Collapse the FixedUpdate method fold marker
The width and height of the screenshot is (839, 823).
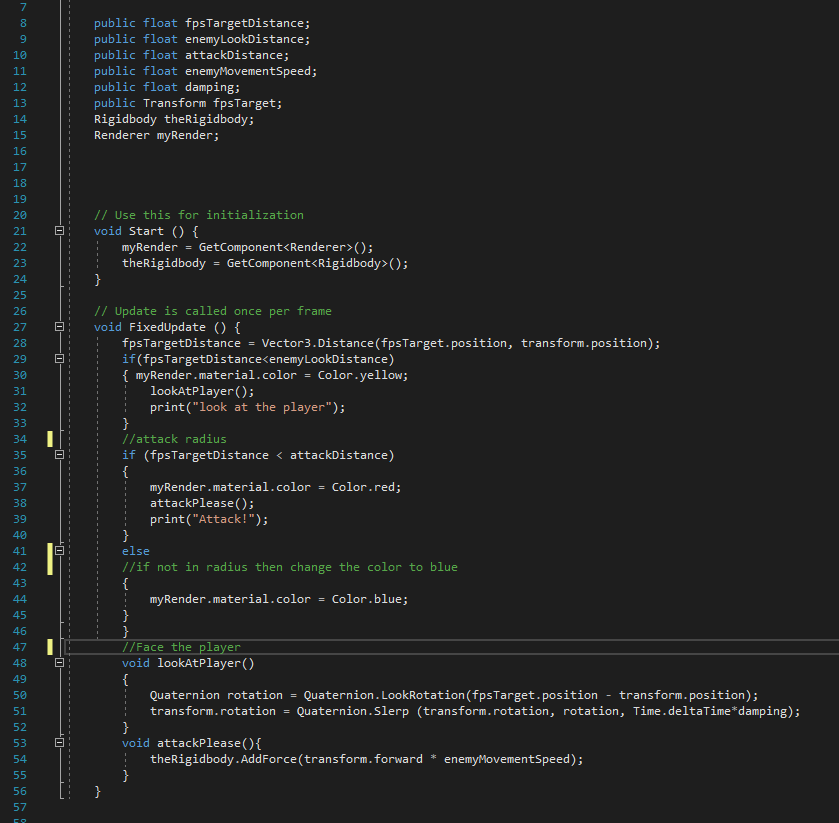pos(59,326)
